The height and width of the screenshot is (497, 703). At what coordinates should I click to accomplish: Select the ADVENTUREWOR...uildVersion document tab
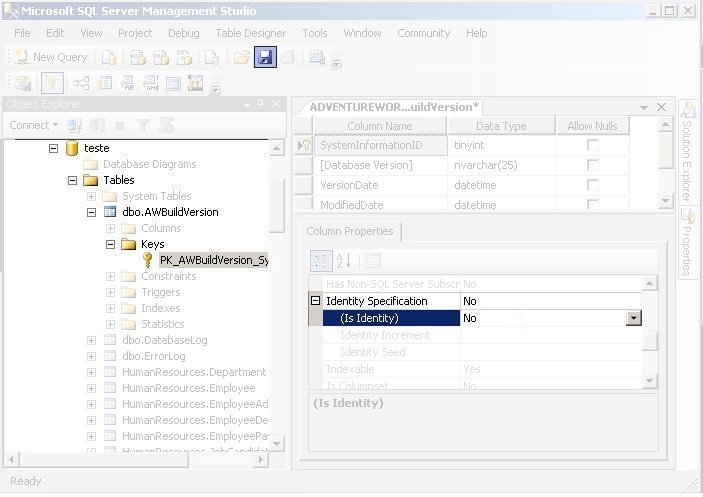point(394,107)
